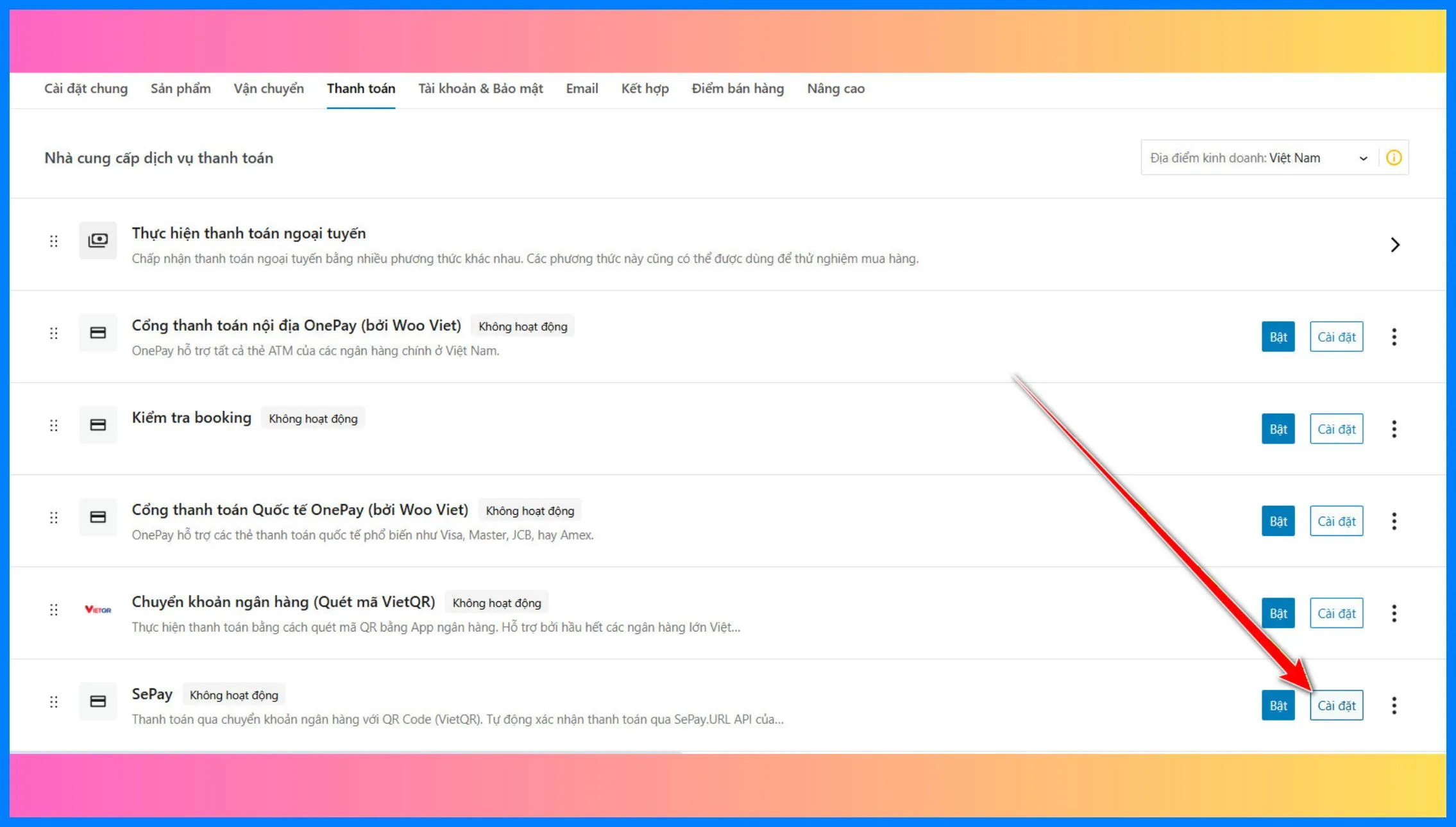This screenshot has height=827, width=1456.
Task: Open three-dot menu for OnePay Quốc tế
Action: point(1394,521)
